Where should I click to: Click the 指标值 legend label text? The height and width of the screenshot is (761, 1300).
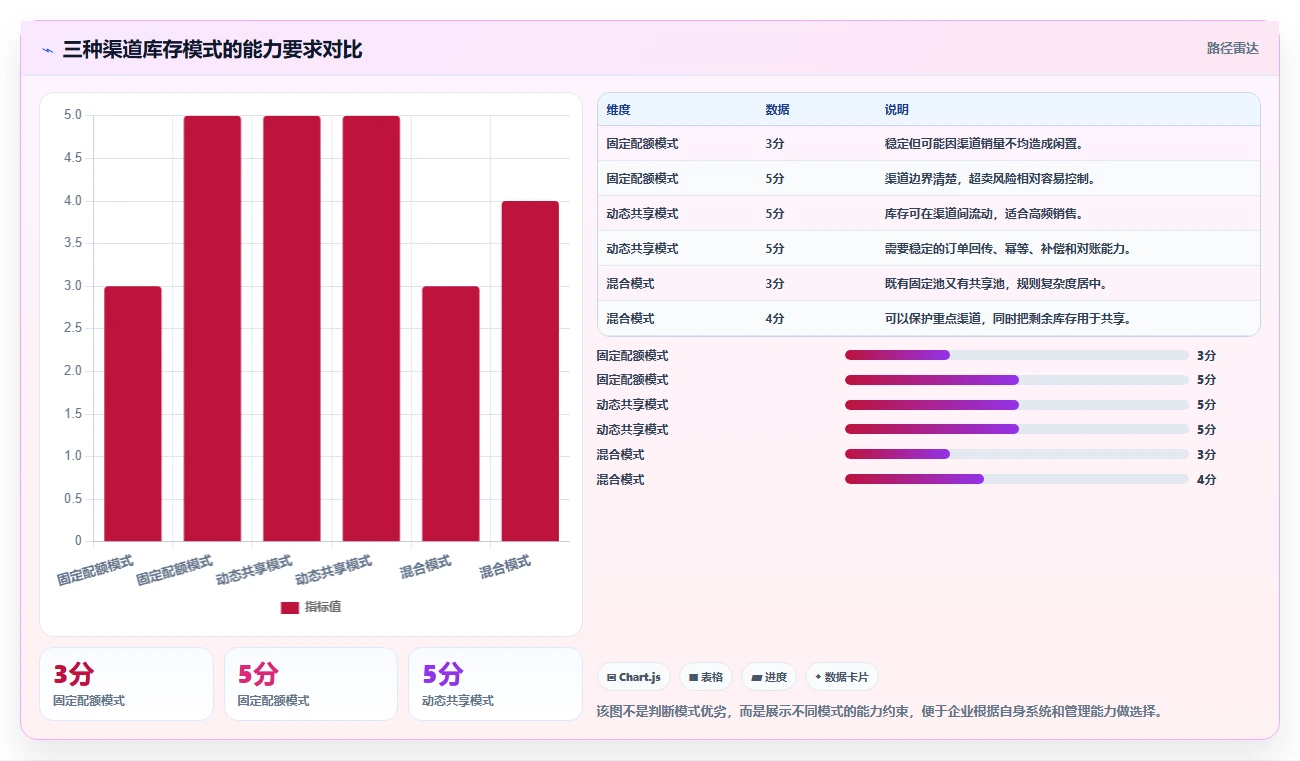[323, 607]
